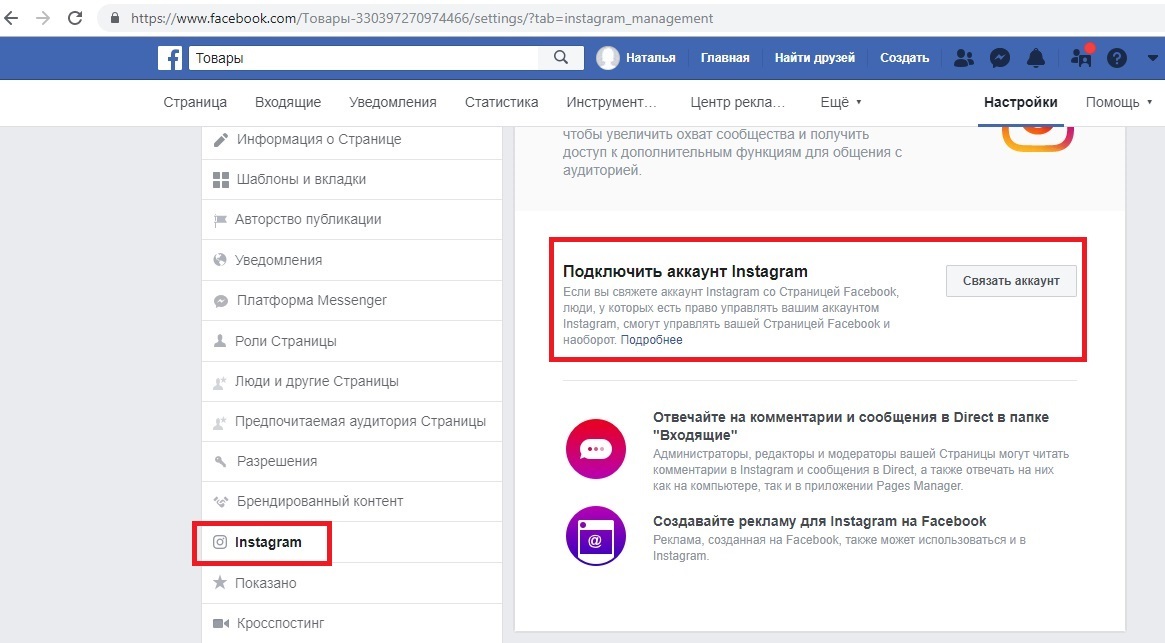Click flag icon beside Авторство публикации
The width and height of the screenshot is (1165, 643).
pyautogui.click(x=220, y=220)
